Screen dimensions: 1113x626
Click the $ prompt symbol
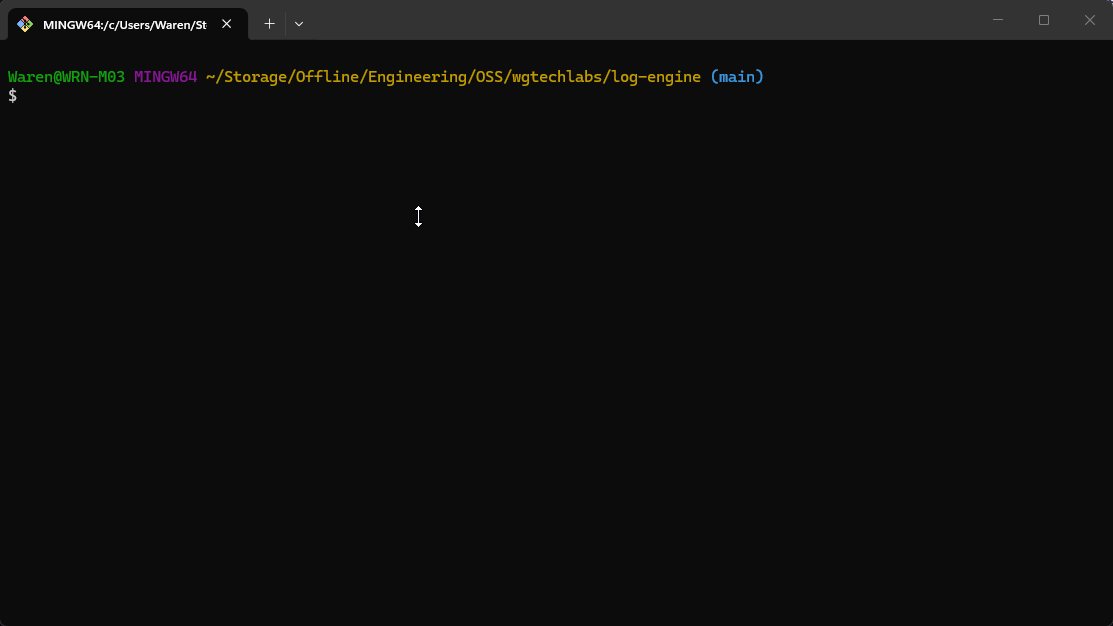pyautogui.click(x=13, y=96)
